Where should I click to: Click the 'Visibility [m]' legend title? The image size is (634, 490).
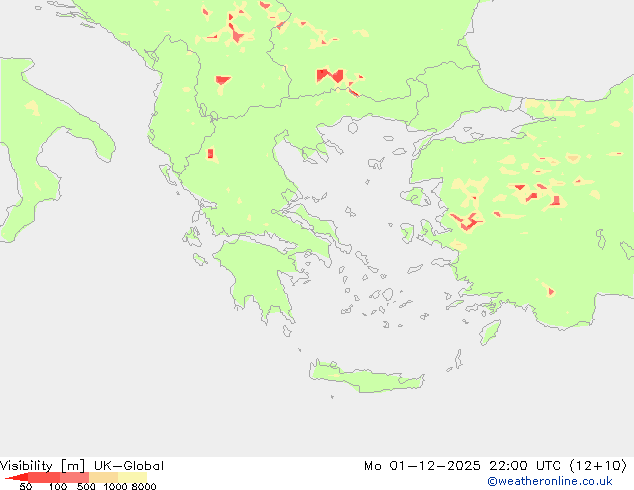[42, 466]
